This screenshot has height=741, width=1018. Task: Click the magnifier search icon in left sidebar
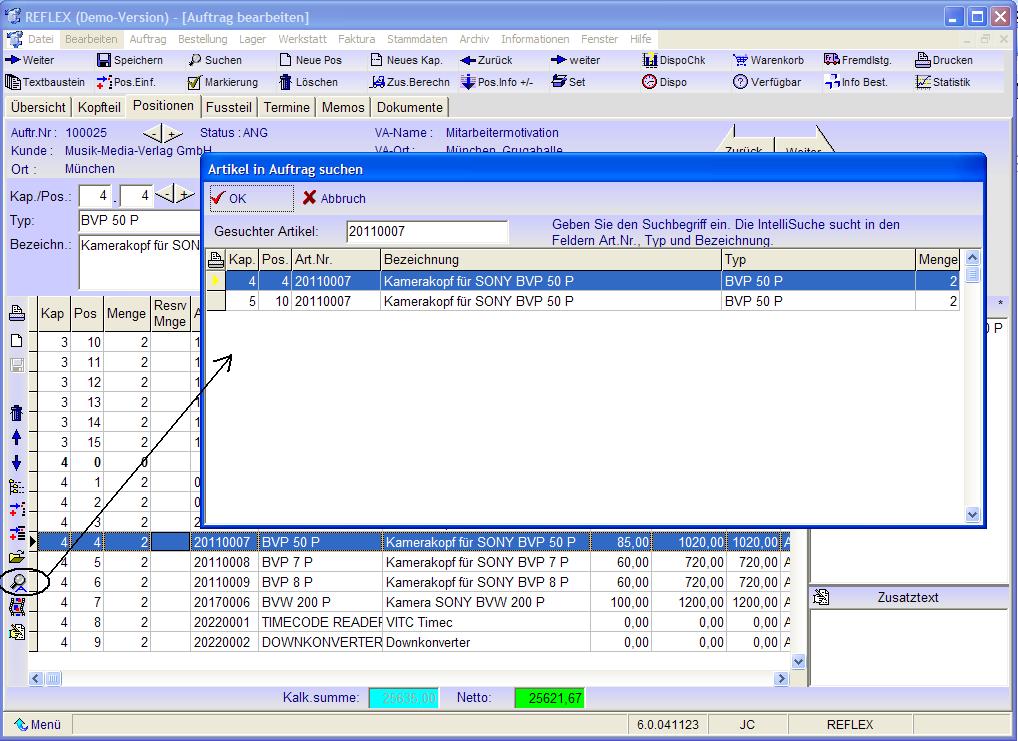(17, 582)
